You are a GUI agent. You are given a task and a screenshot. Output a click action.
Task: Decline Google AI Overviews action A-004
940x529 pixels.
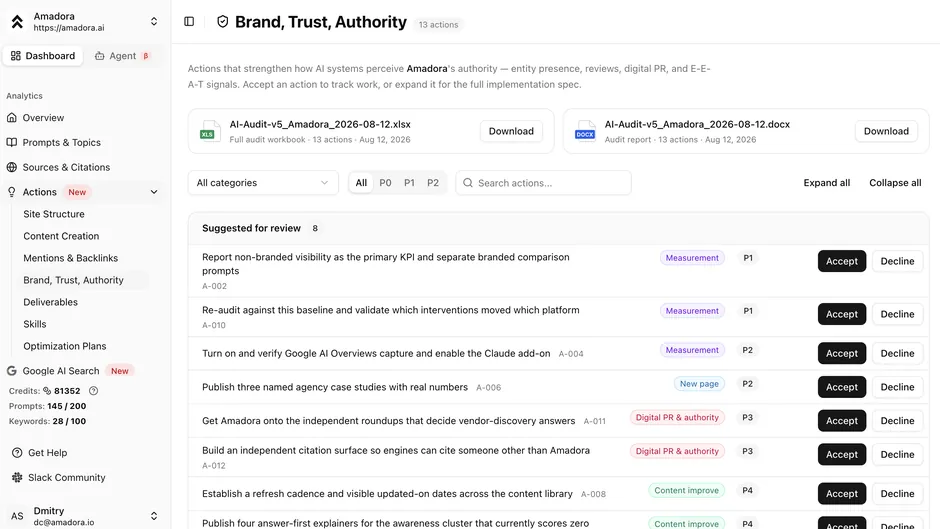(897, 353)
